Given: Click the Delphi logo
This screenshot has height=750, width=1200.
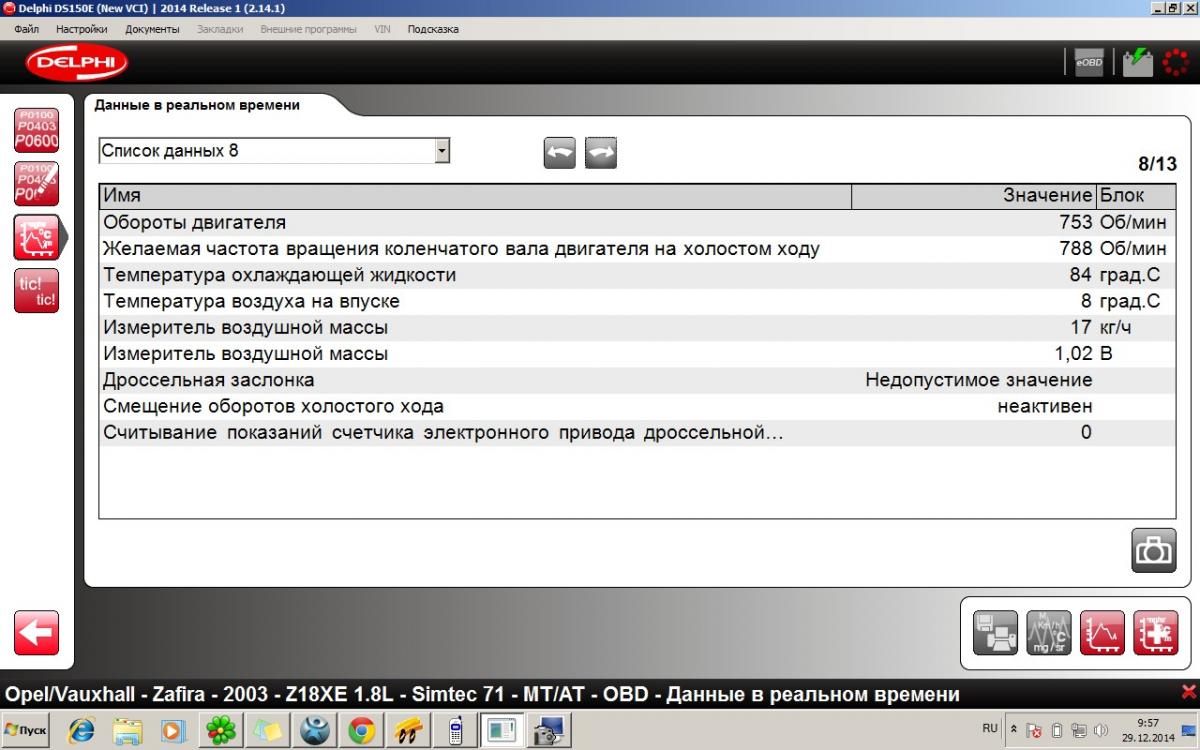Looking at the screenshot, I should (x=77, y=63).
